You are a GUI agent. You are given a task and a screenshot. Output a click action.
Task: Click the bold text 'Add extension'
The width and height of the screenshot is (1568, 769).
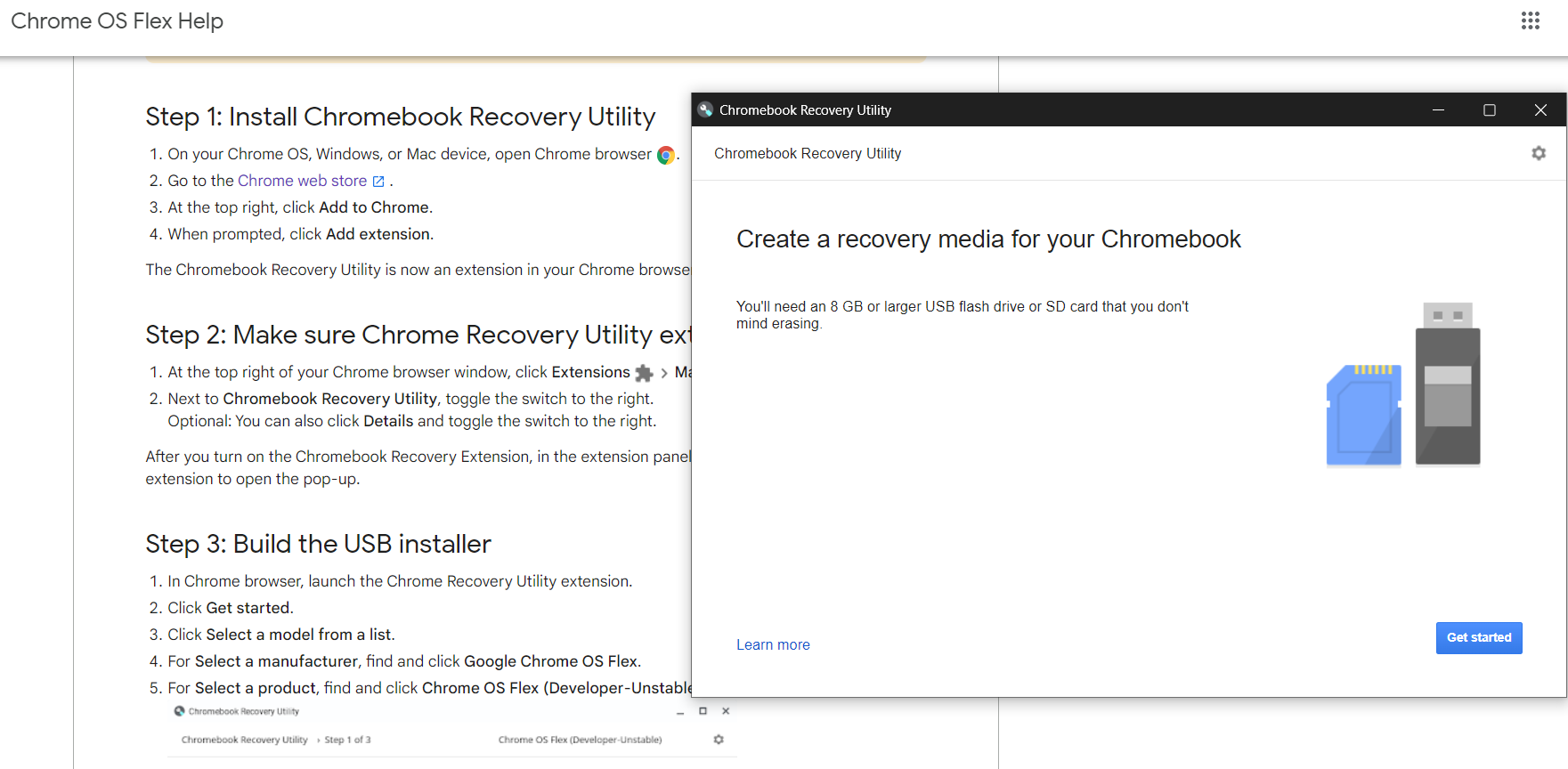click(x=378, y=234)
